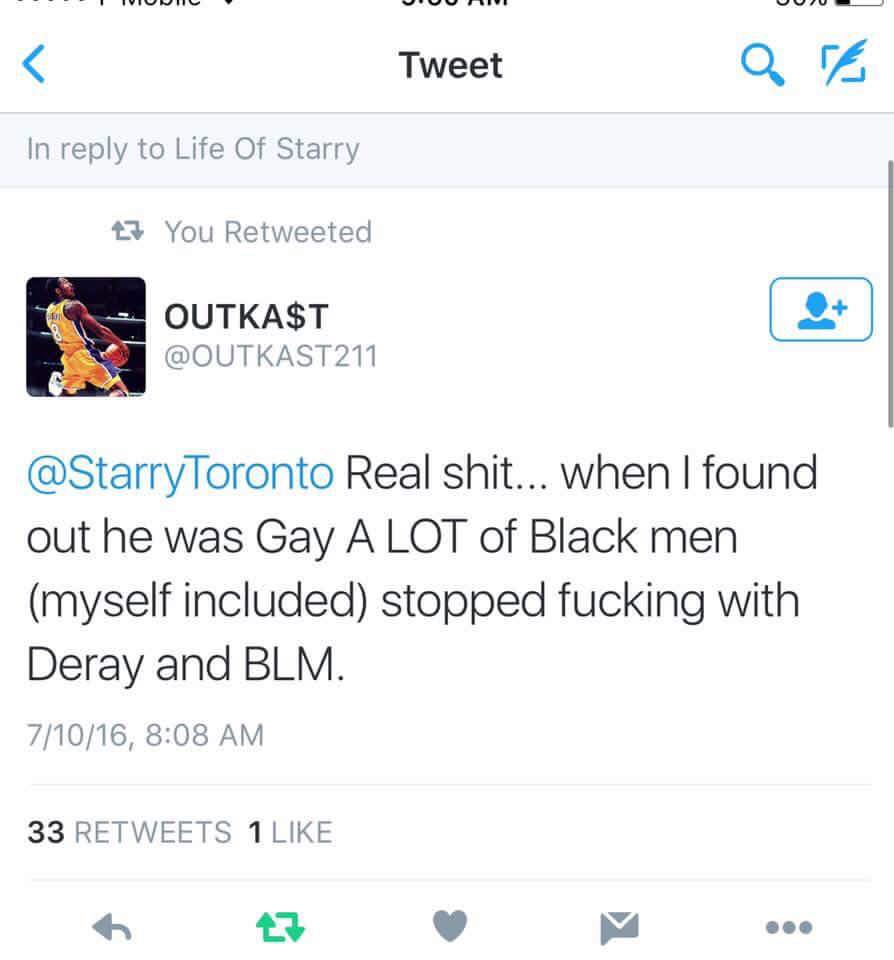Viewport: 894px width, 960px height.
Task: Click the scrollbar on the right edge
Action: (889, 290)
